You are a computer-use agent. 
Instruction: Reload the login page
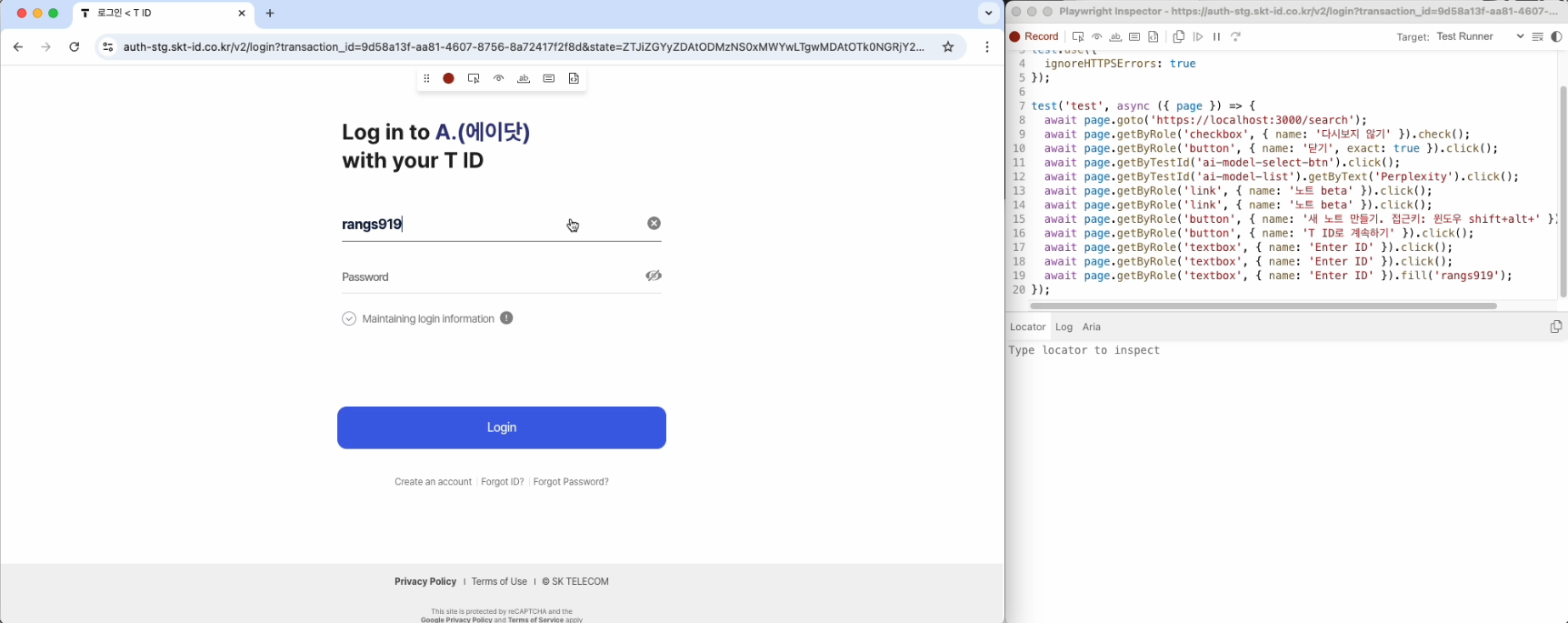(75, 47)
